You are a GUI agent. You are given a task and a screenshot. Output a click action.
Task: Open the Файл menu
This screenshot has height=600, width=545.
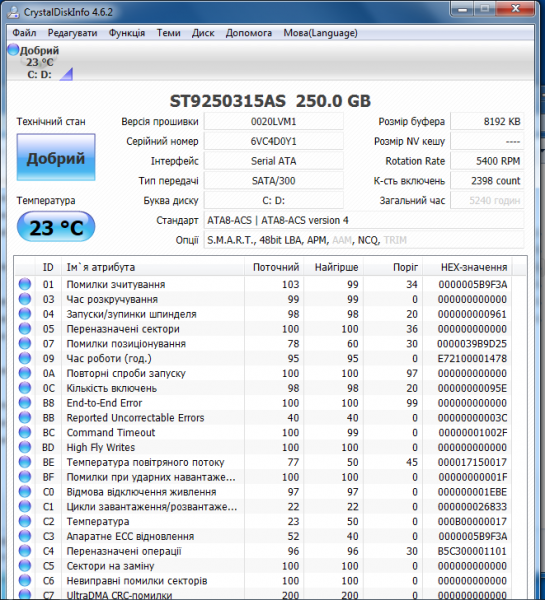point(24,33)
